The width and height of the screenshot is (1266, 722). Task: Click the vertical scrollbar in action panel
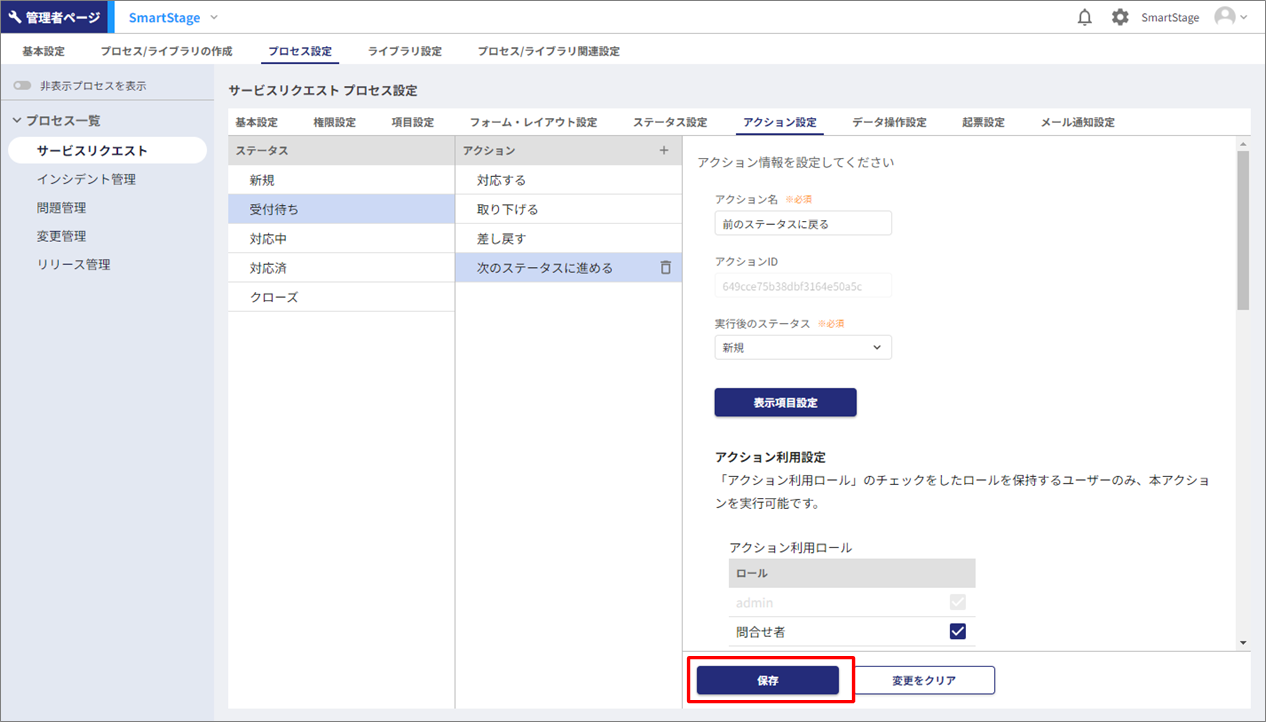coord(1243,230)
